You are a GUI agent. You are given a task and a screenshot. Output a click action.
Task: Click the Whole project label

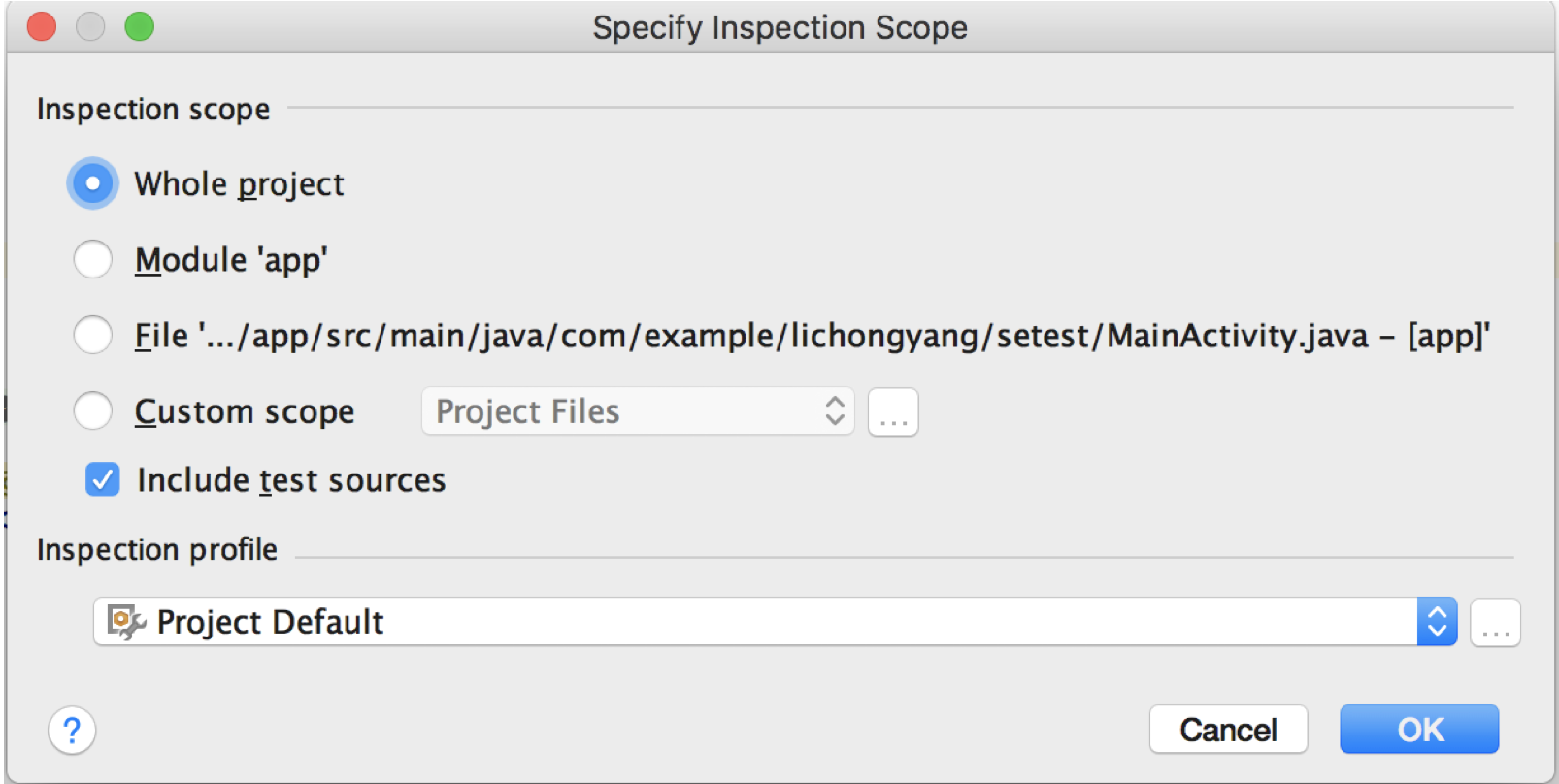239,184
